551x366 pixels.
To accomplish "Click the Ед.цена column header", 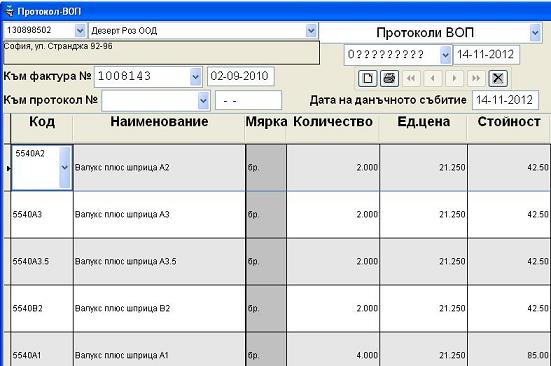I will pyautogui.click(x=423, y=128).
